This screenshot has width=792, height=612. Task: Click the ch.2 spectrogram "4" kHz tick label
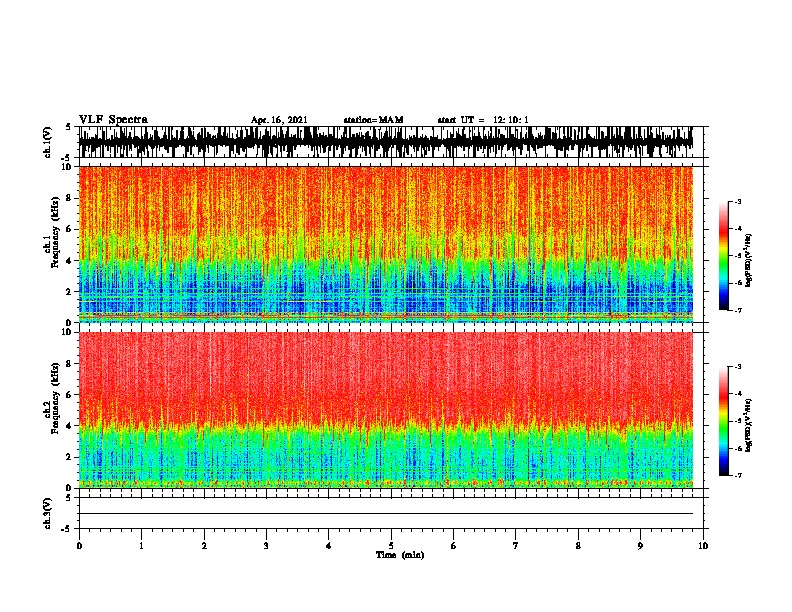[x=70, y=426]
